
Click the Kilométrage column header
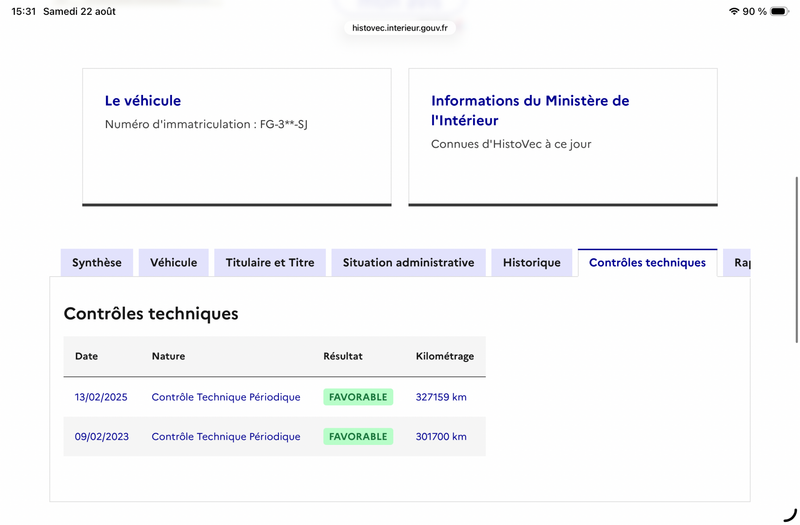tap(445, 356)
